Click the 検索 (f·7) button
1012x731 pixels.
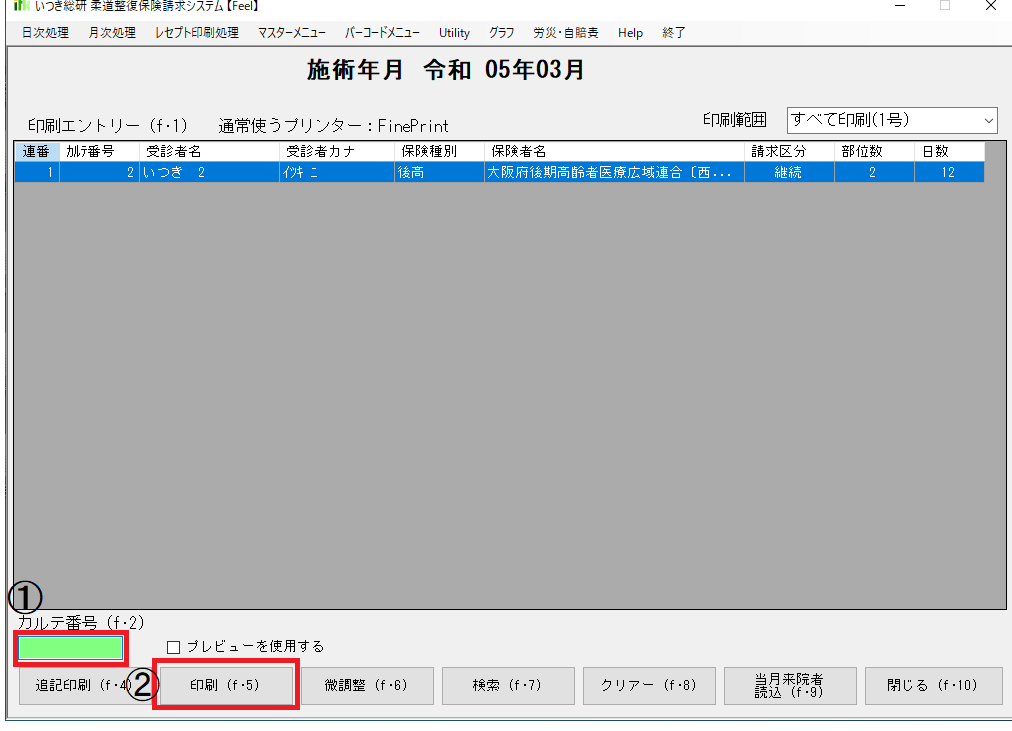point(507,686)
